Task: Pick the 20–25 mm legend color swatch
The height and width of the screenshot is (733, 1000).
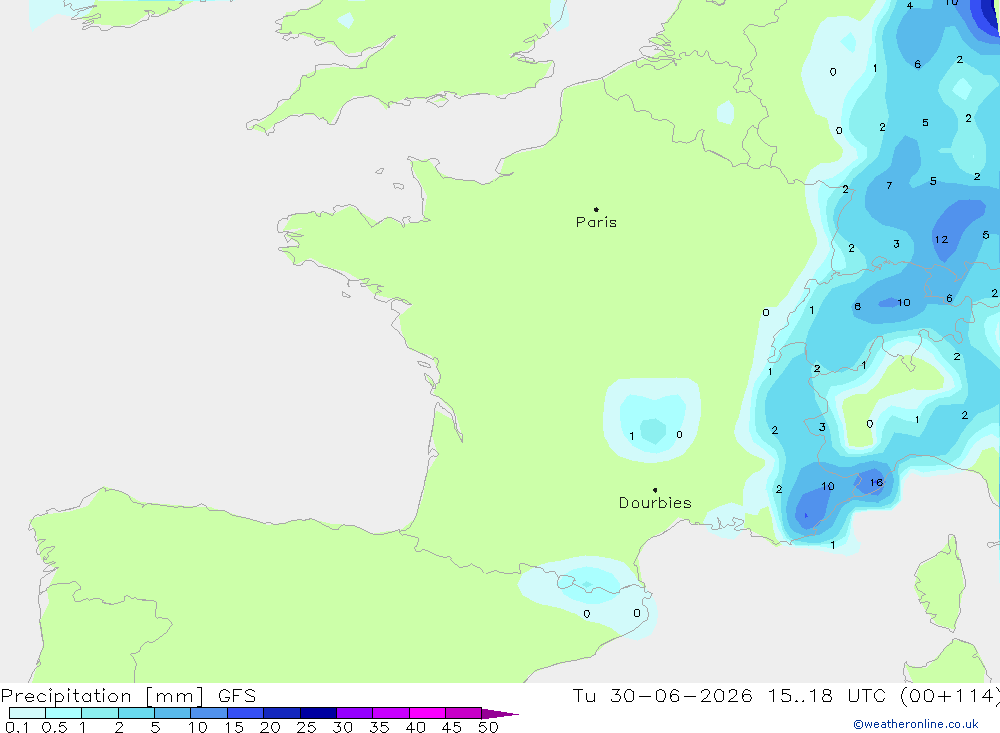Action: (281, 713)
